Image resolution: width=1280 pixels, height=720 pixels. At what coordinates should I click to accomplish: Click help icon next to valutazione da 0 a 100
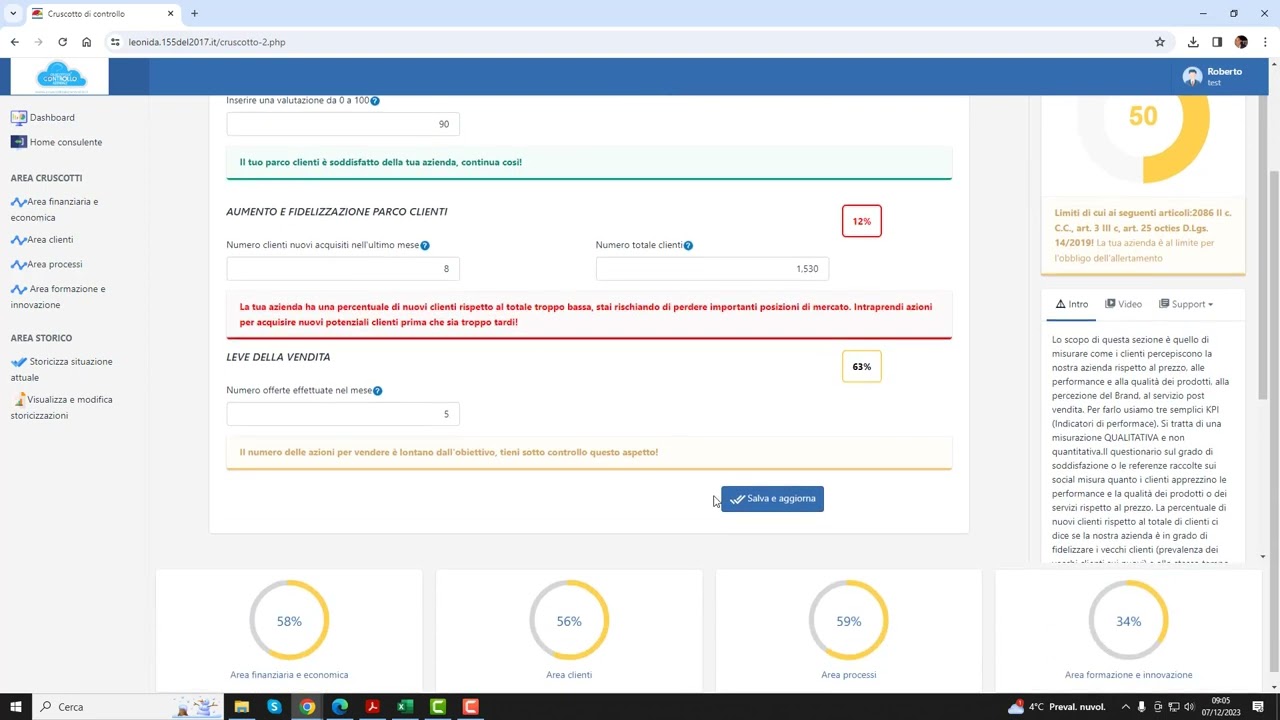pos(375,101)
